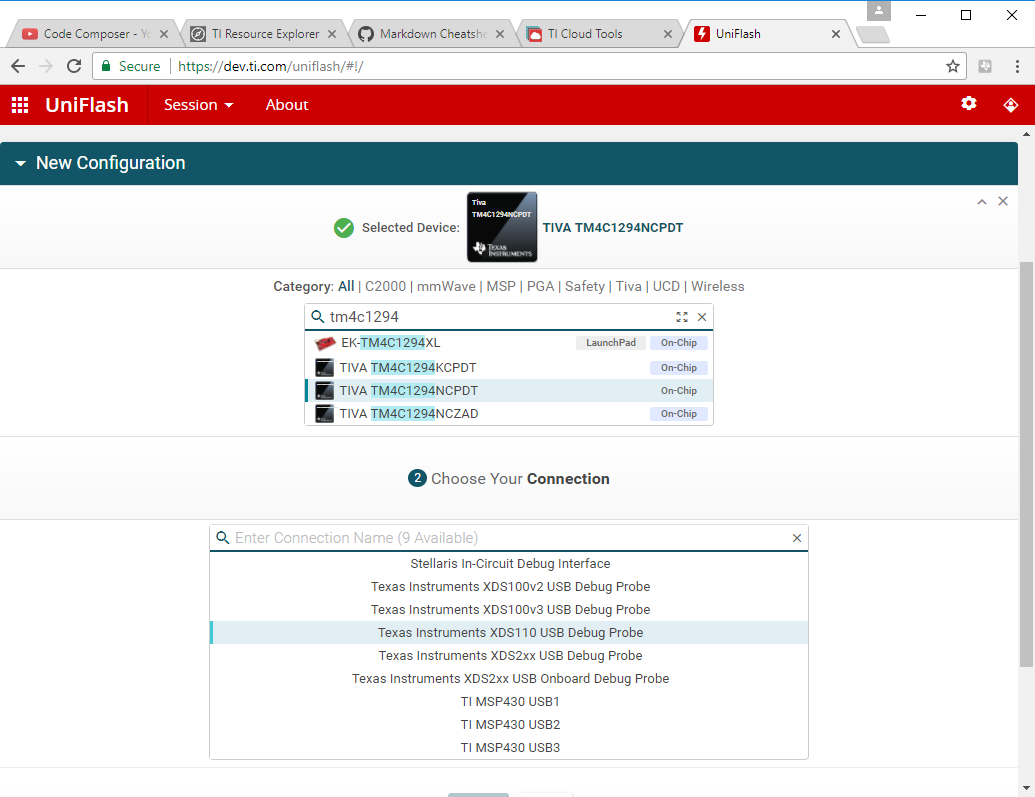Open a new browser tab

pyautogui.click(x=873, y=34)
